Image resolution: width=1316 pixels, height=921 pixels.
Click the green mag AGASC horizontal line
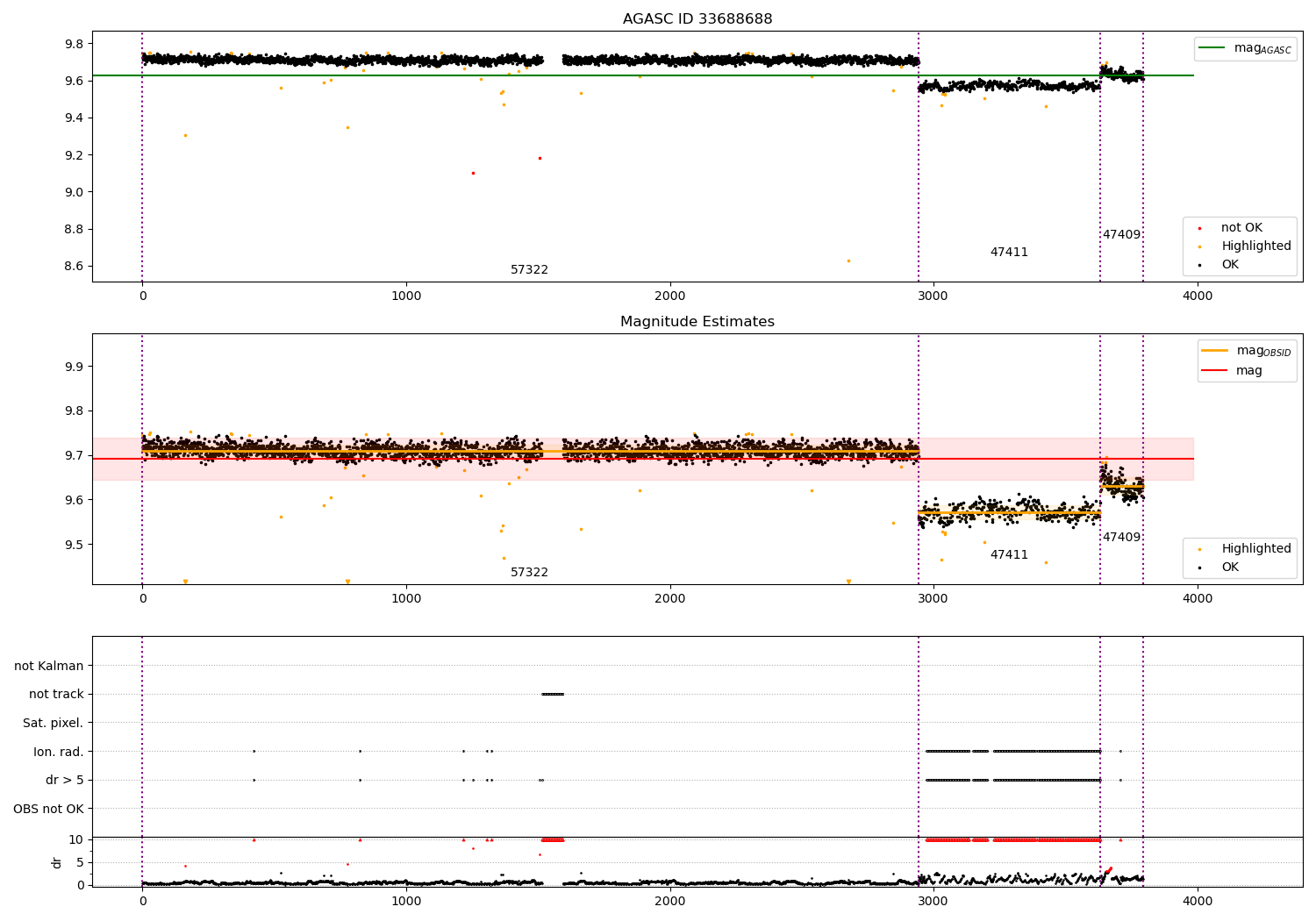coord(643,75)
